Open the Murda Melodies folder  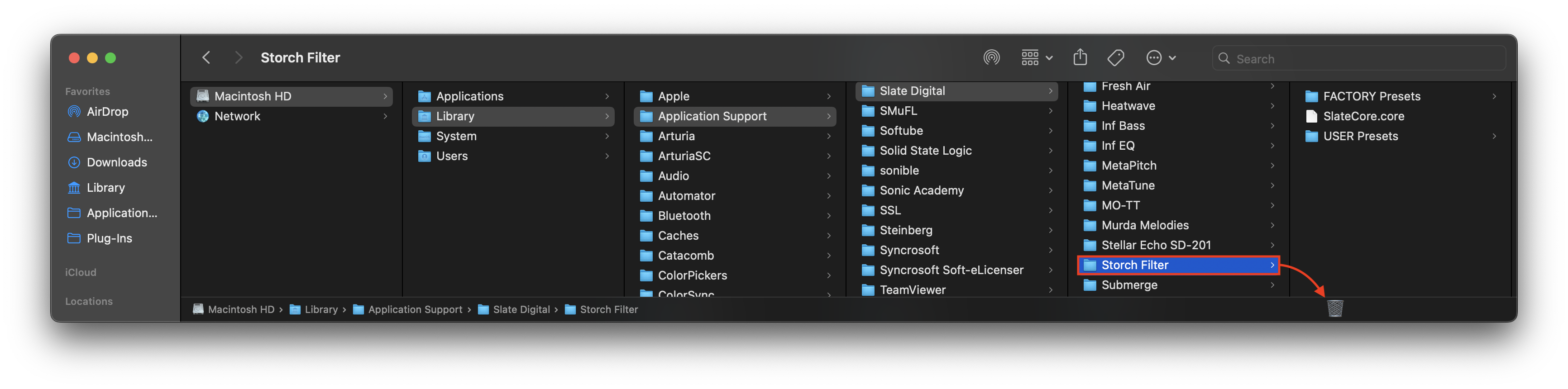pos(1179,226)
